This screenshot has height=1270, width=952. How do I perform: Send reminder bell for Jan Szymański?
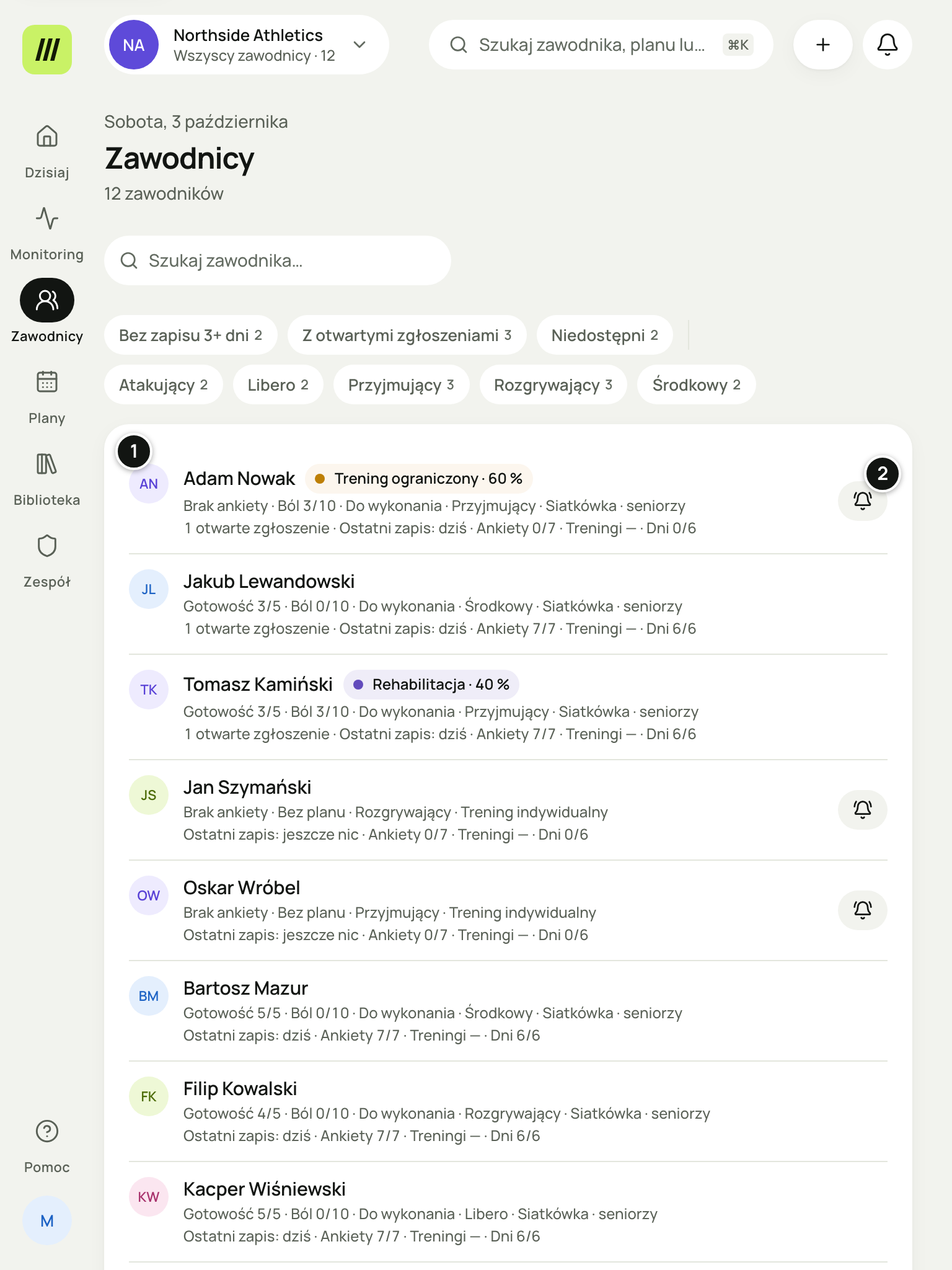tap(863, 809)
